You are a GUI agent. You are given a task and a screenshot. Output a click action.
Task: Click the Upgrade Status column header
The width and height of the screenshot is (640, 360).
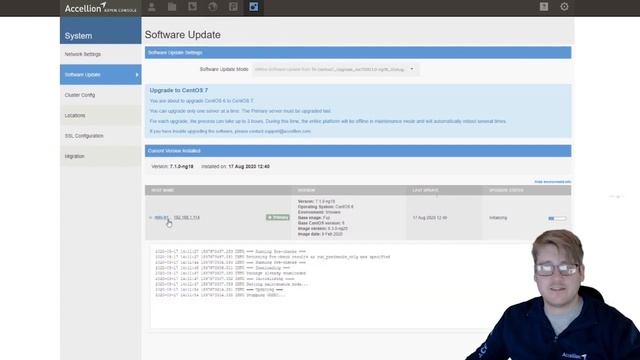506,190
